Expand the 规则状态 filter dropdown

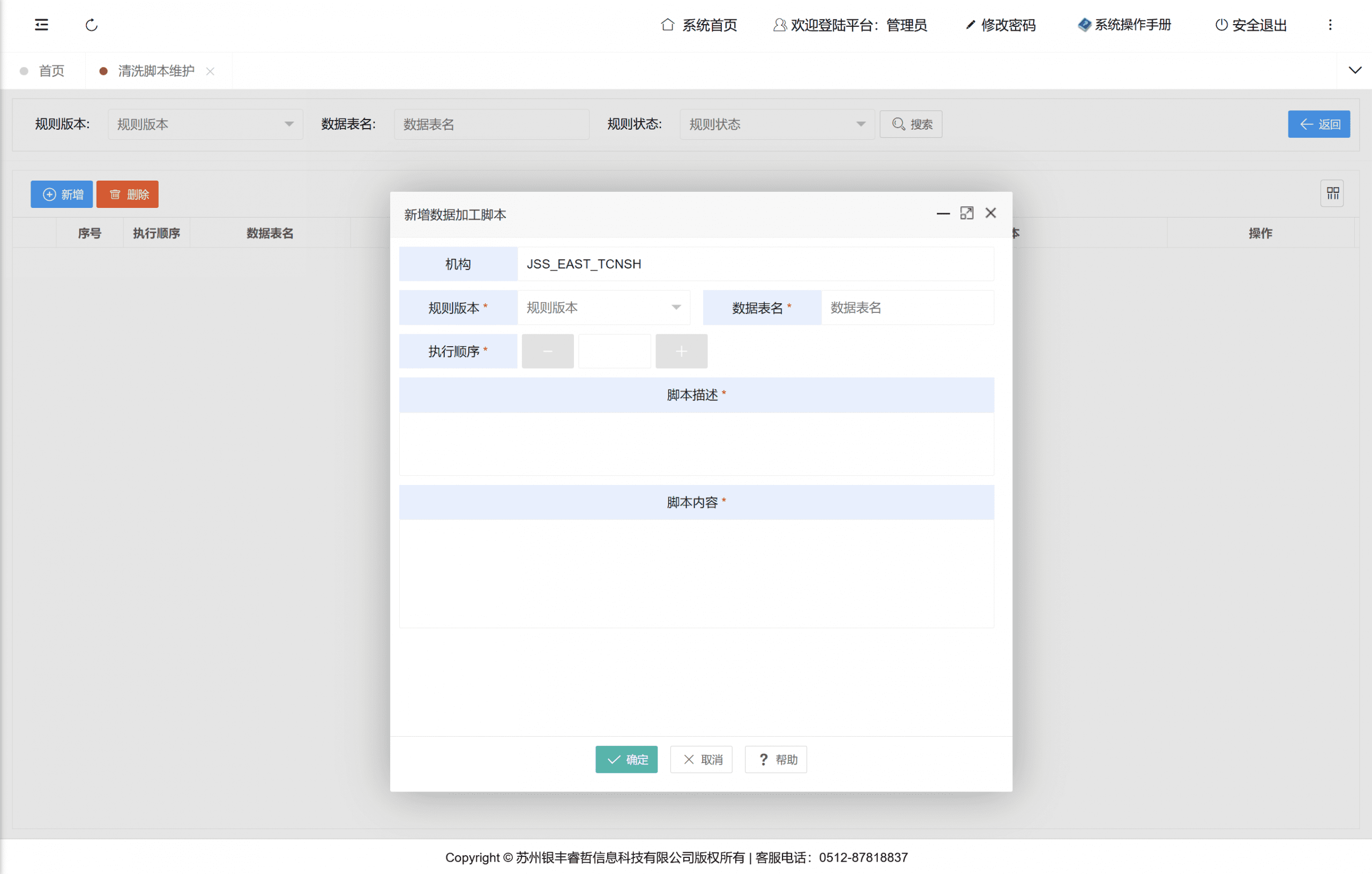pos(776,124)
